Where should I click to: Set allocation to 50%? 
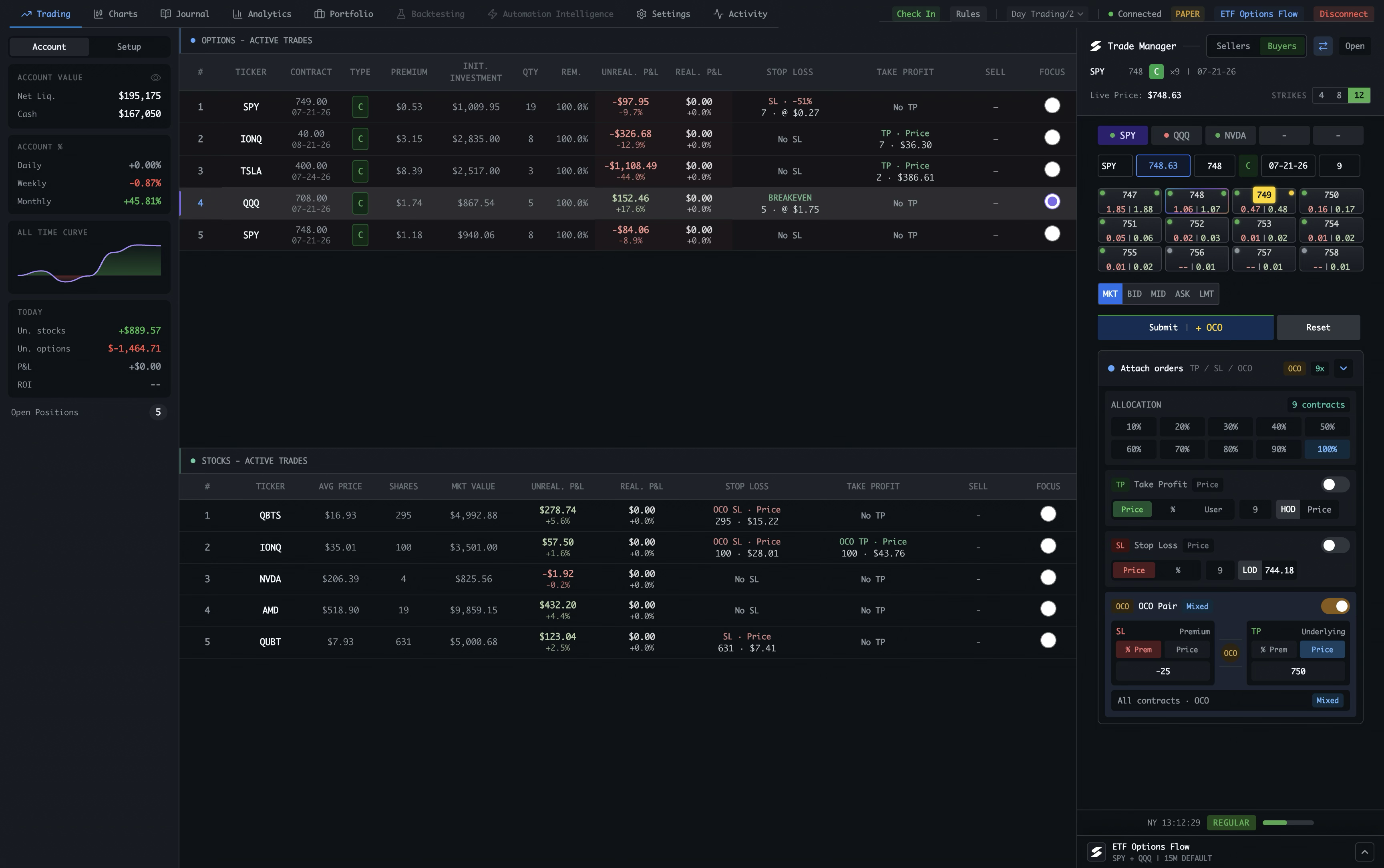[x=1327, y=427]
